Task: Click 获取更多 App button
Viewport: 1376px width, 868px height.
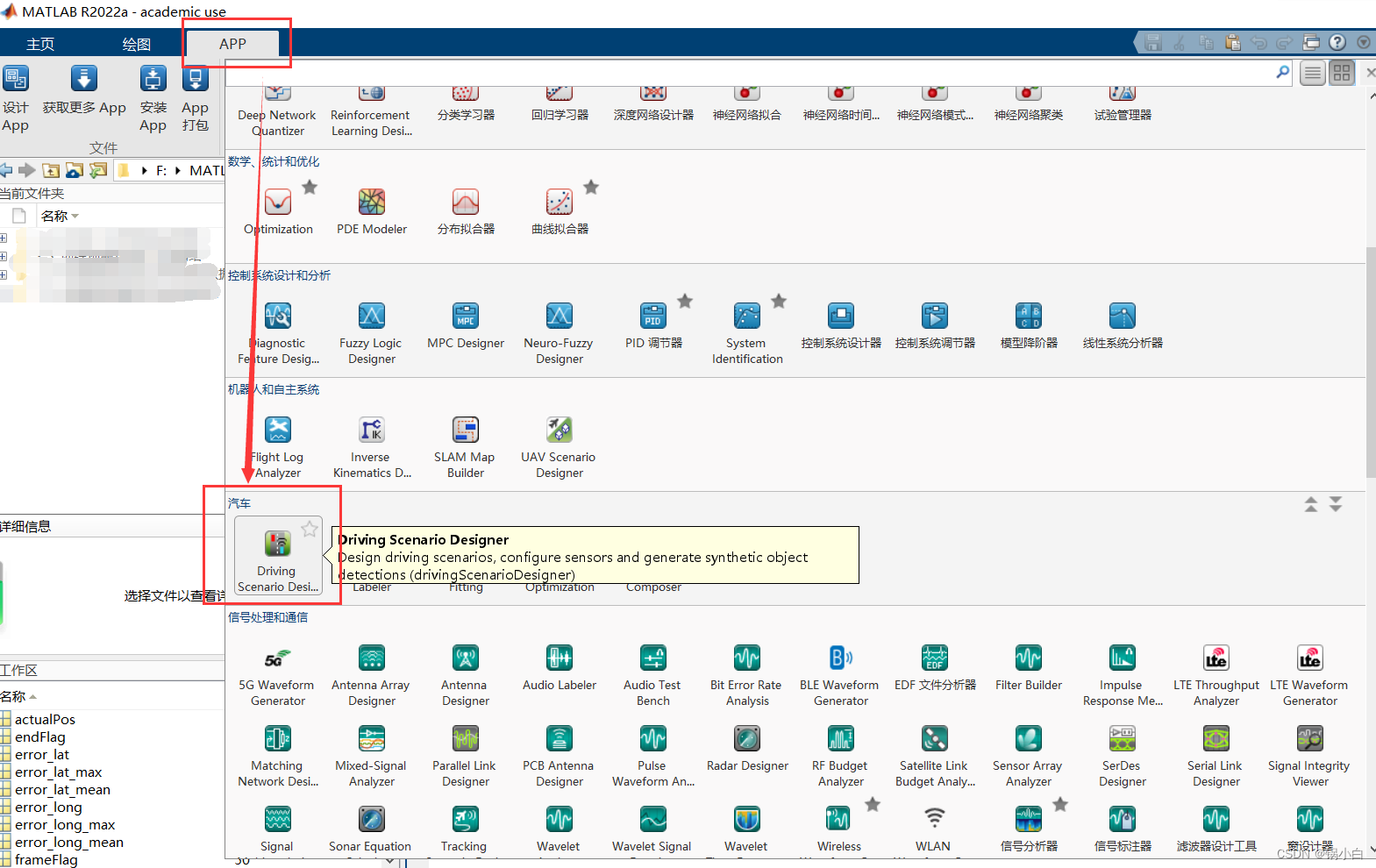Action: point(84,91)
